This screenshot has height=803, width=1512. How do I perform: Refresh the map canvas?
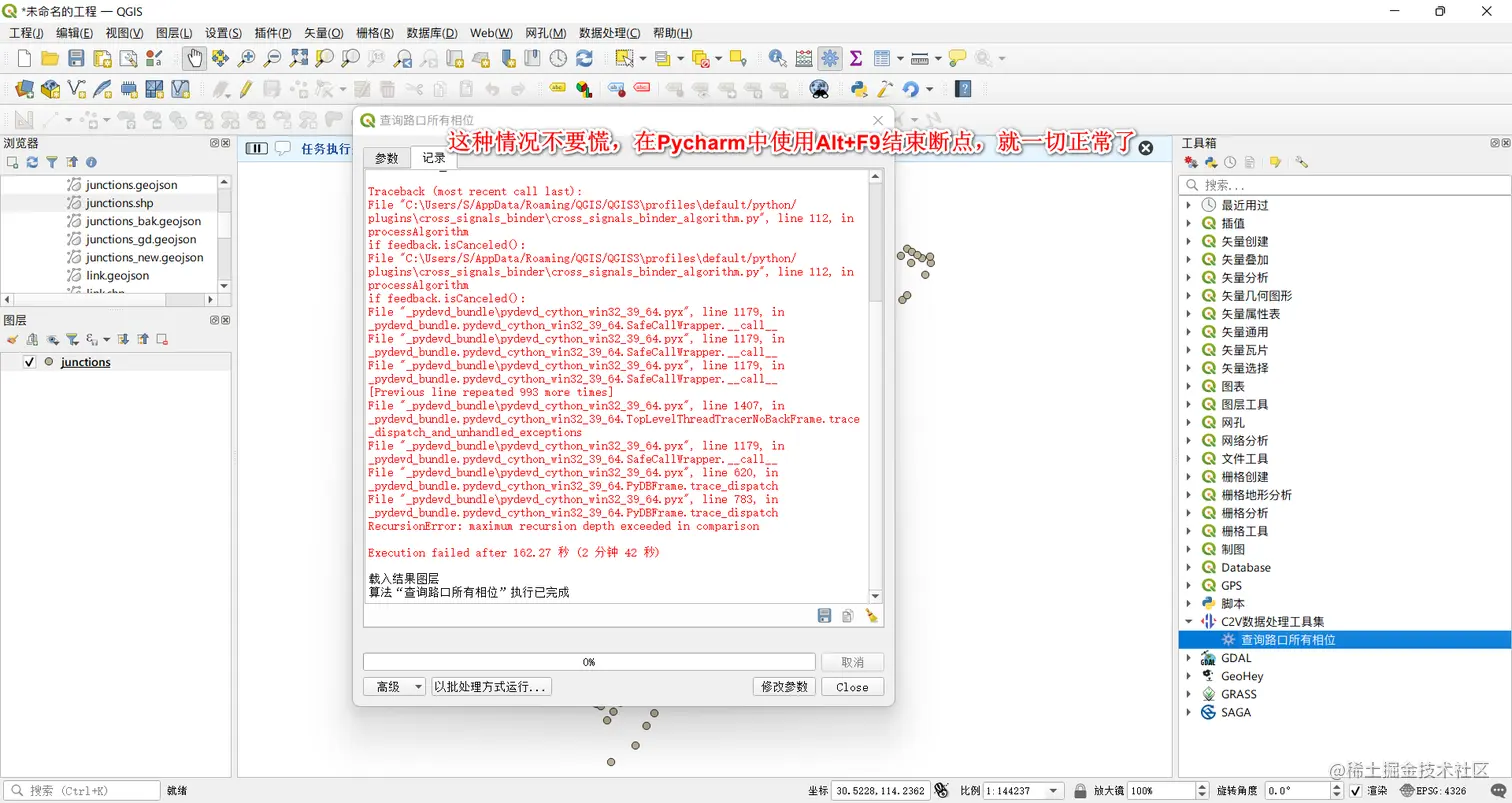[x=584, y=59]
